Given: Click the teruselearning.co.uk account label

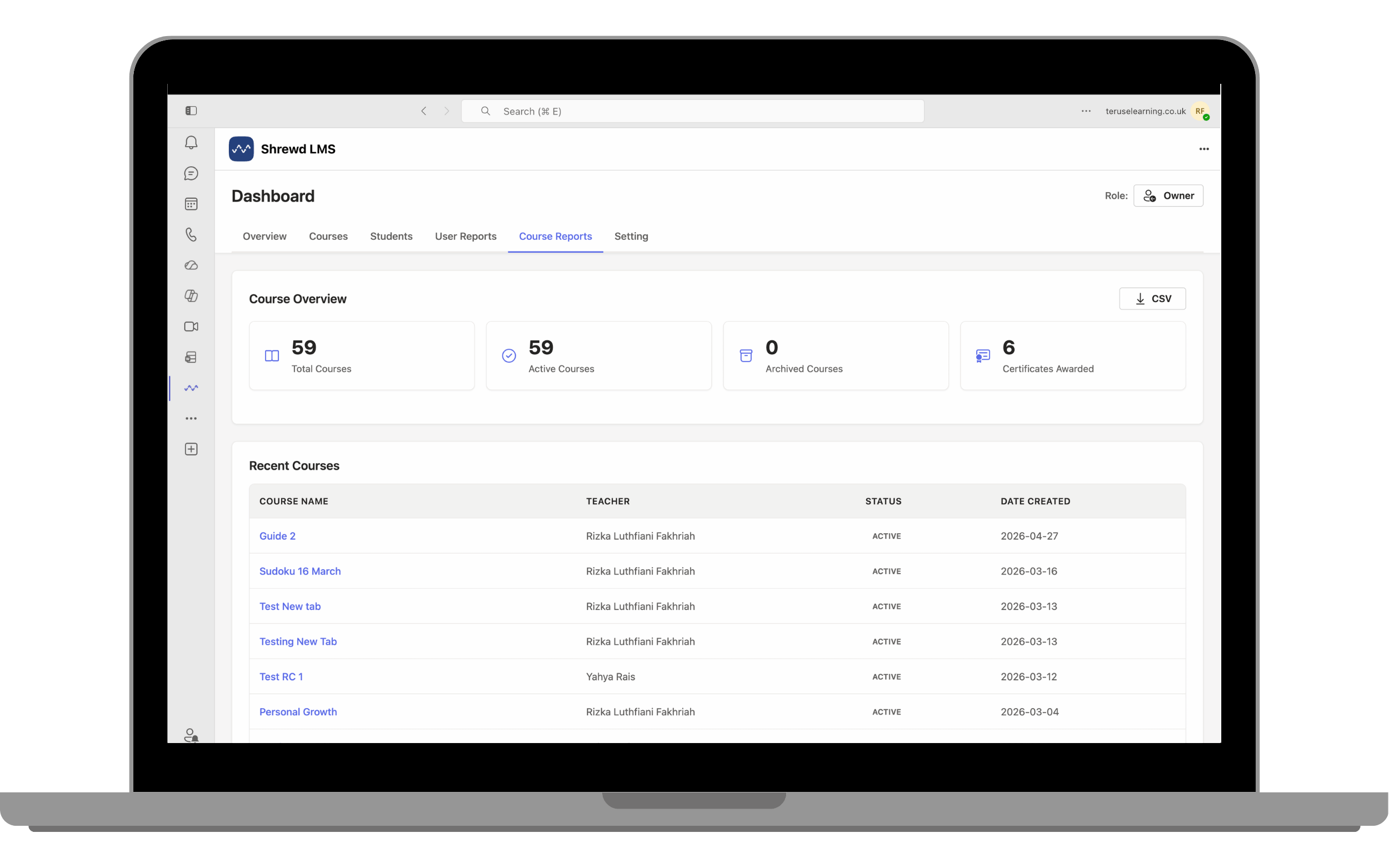Looking at the screenshot, I should [x=1146, y=111].
